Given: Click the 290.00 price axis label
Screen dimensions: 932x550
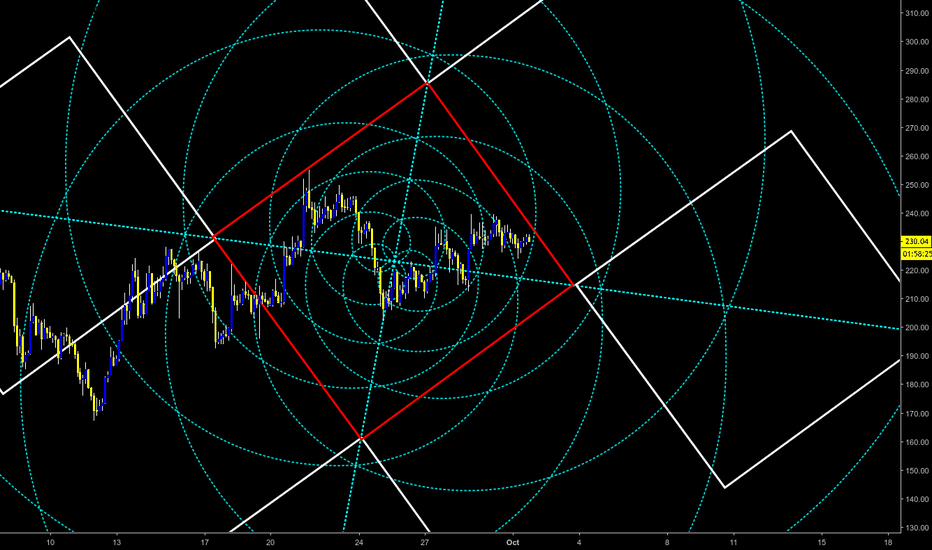Looking at the screenshot, I should click(917, 71).
